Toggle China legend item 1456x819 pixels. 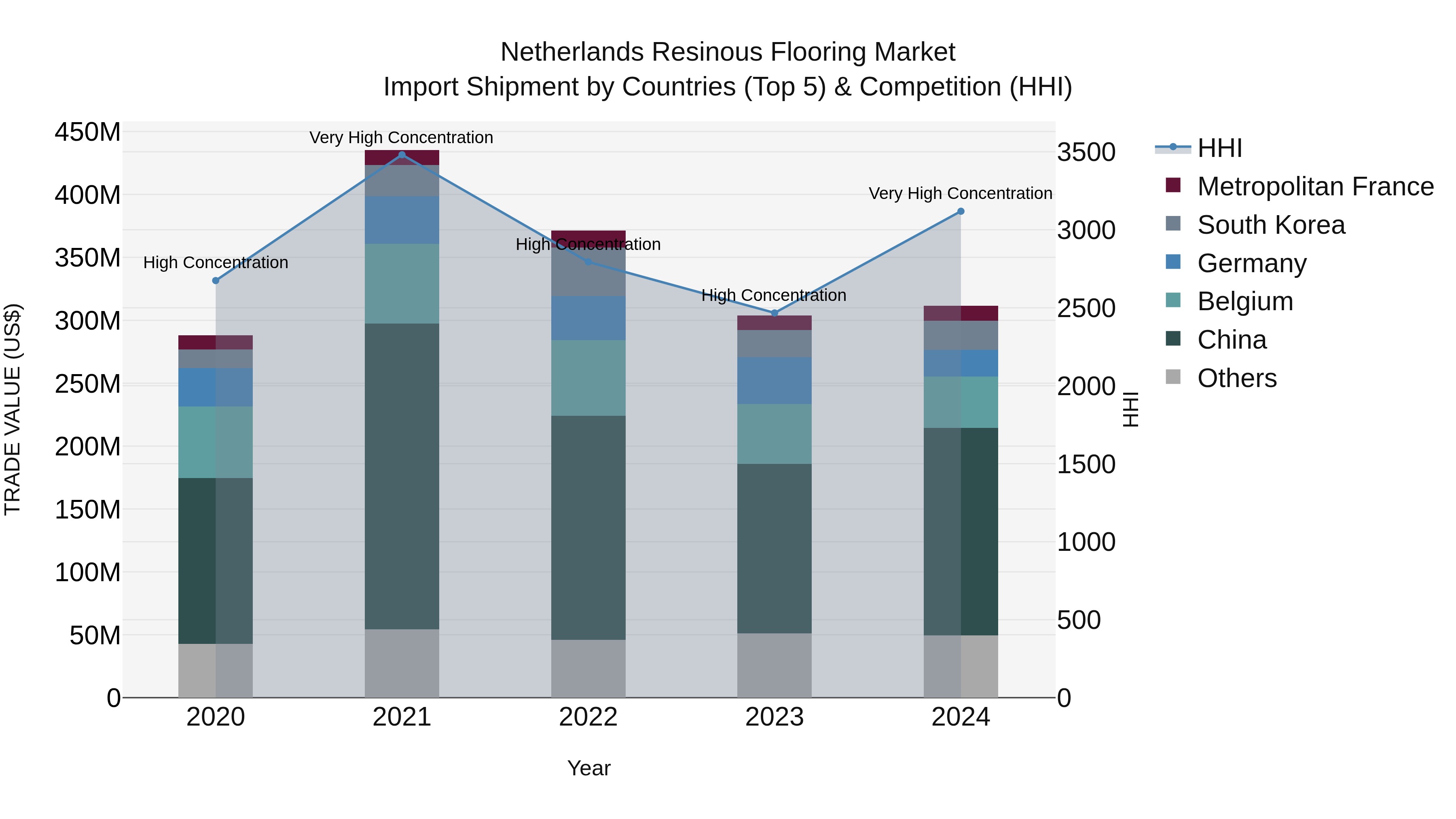coord(1216,339)
